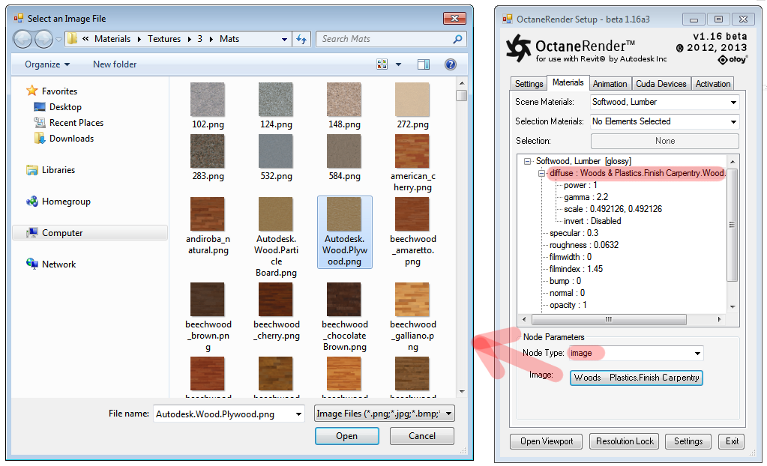Select Computer in navigation pane
This screenshot has height=466, width=767.
[90, 233]
